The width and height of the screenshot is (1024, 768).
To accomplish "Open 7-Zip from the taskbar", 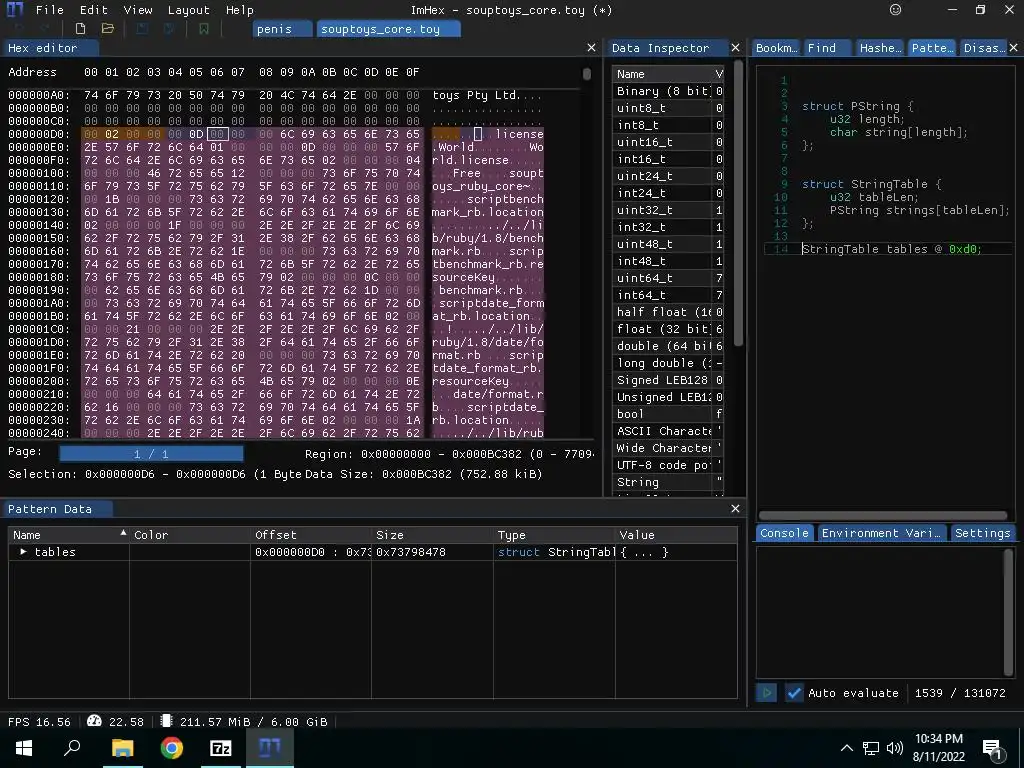I will pyautogui.click(x=221, y=748).
